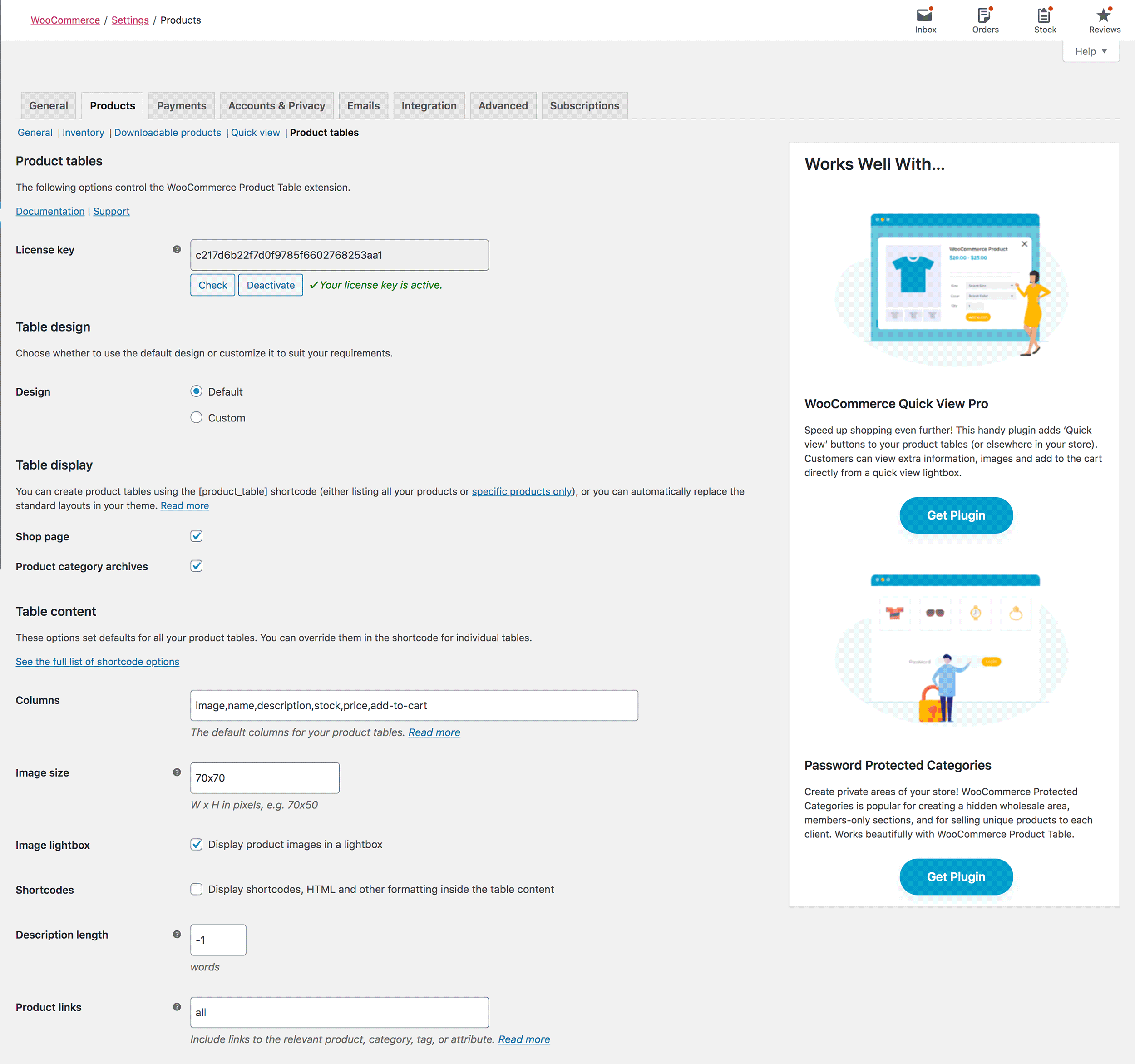Go to the Inventory sub-section

click(84, 133)
